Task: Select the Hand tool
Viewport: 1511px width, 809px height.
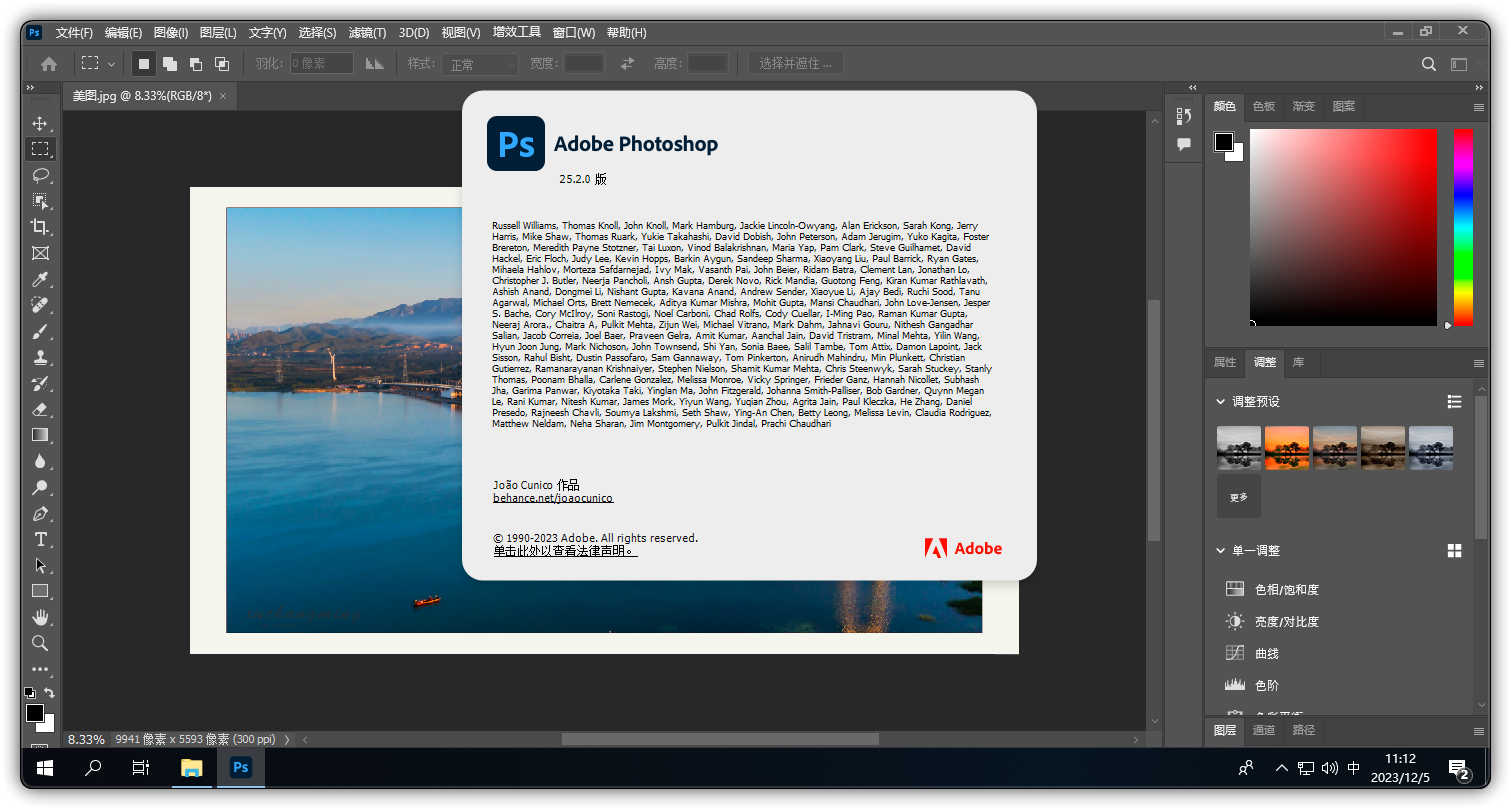Action: [40, 617]
